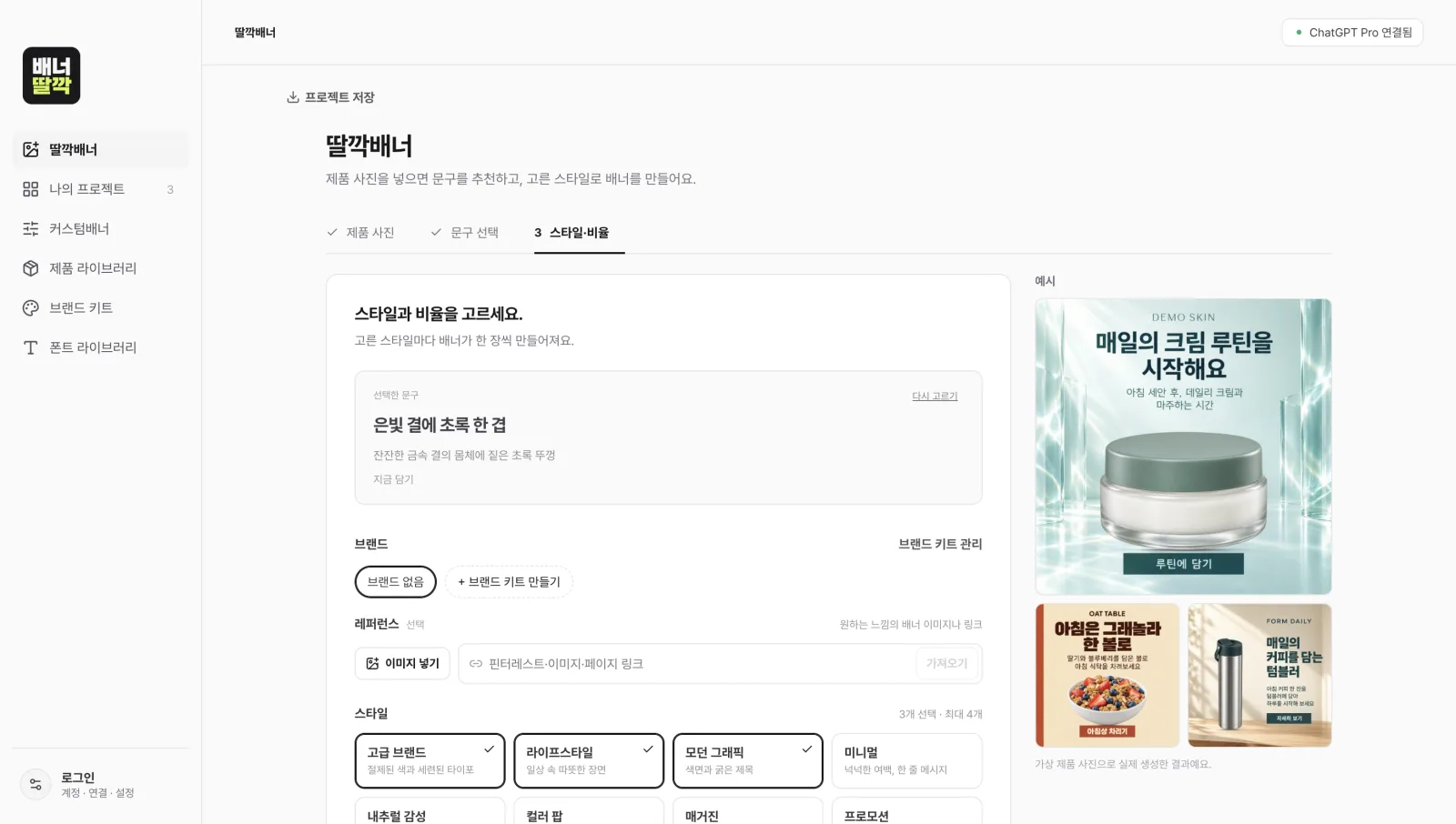Open the DEMO SKIN cream example banner
The width and height of the screenshot is (1456, 824).
[1183, 447]
